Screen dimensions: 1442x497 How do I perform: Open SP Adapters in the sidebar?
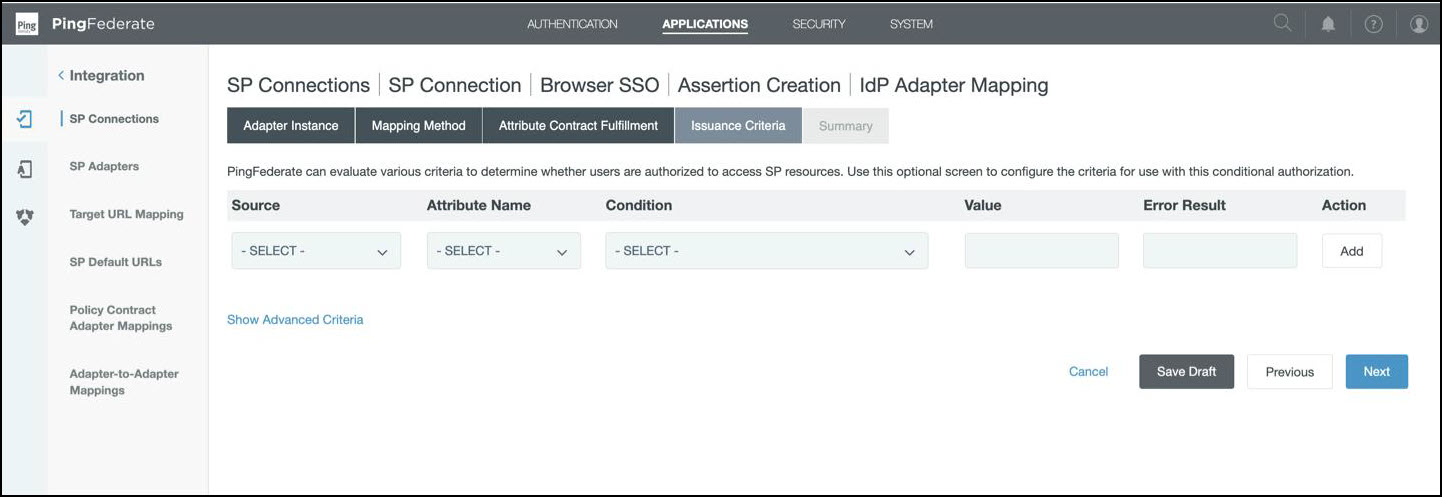coord(104,166)
